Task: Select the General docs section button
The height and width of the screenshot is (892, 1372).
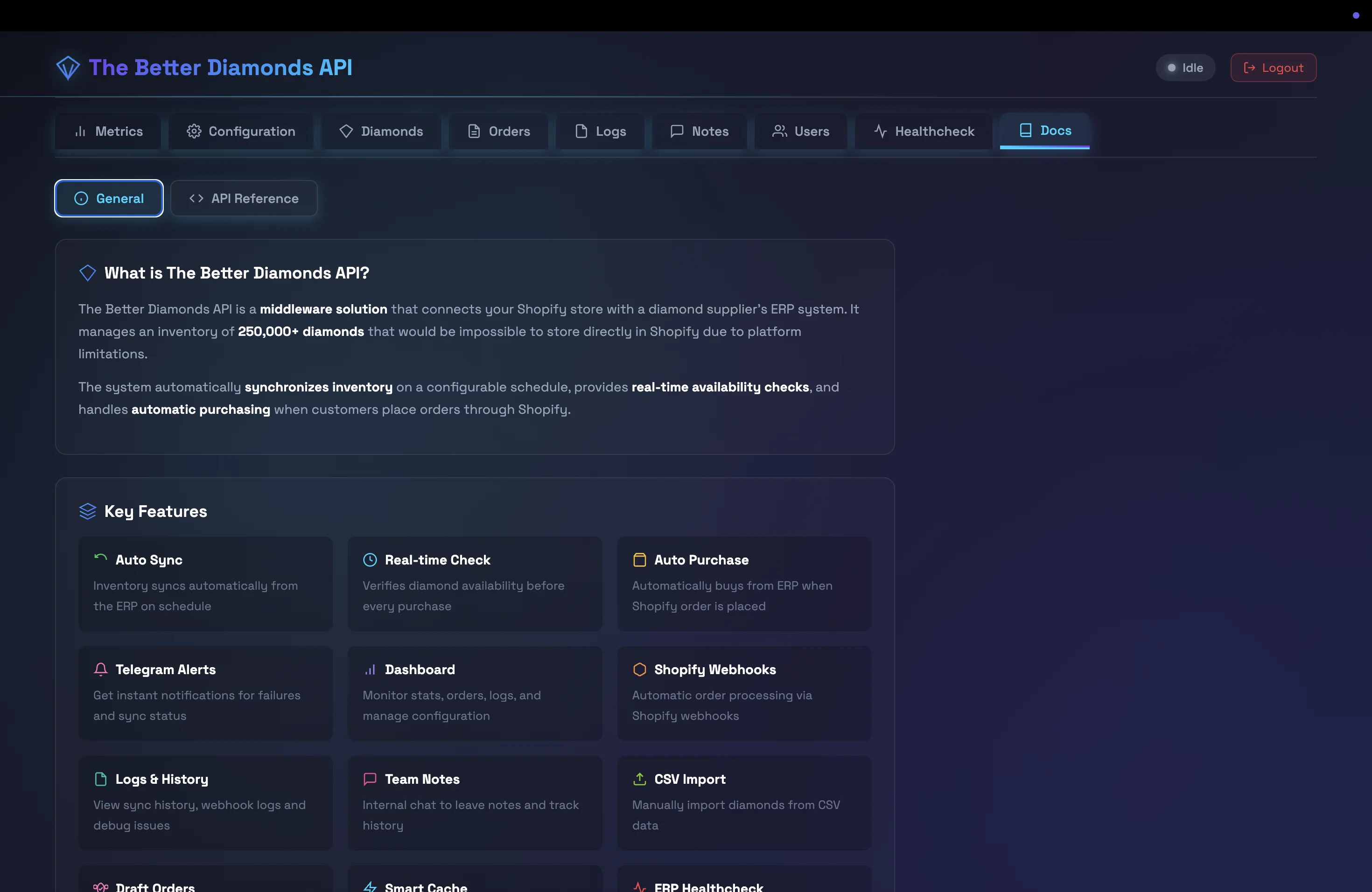Action: 109,198
